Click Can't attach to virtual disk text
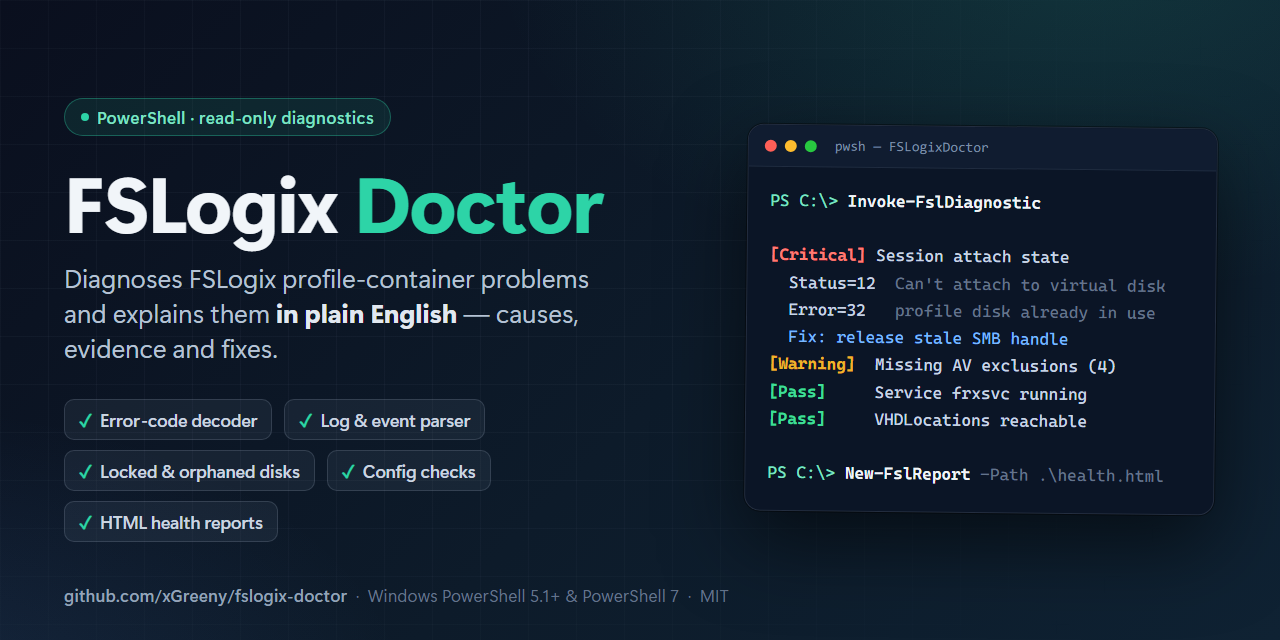1280x640 pixels. pyautogui.click(x=1030, y=285)
